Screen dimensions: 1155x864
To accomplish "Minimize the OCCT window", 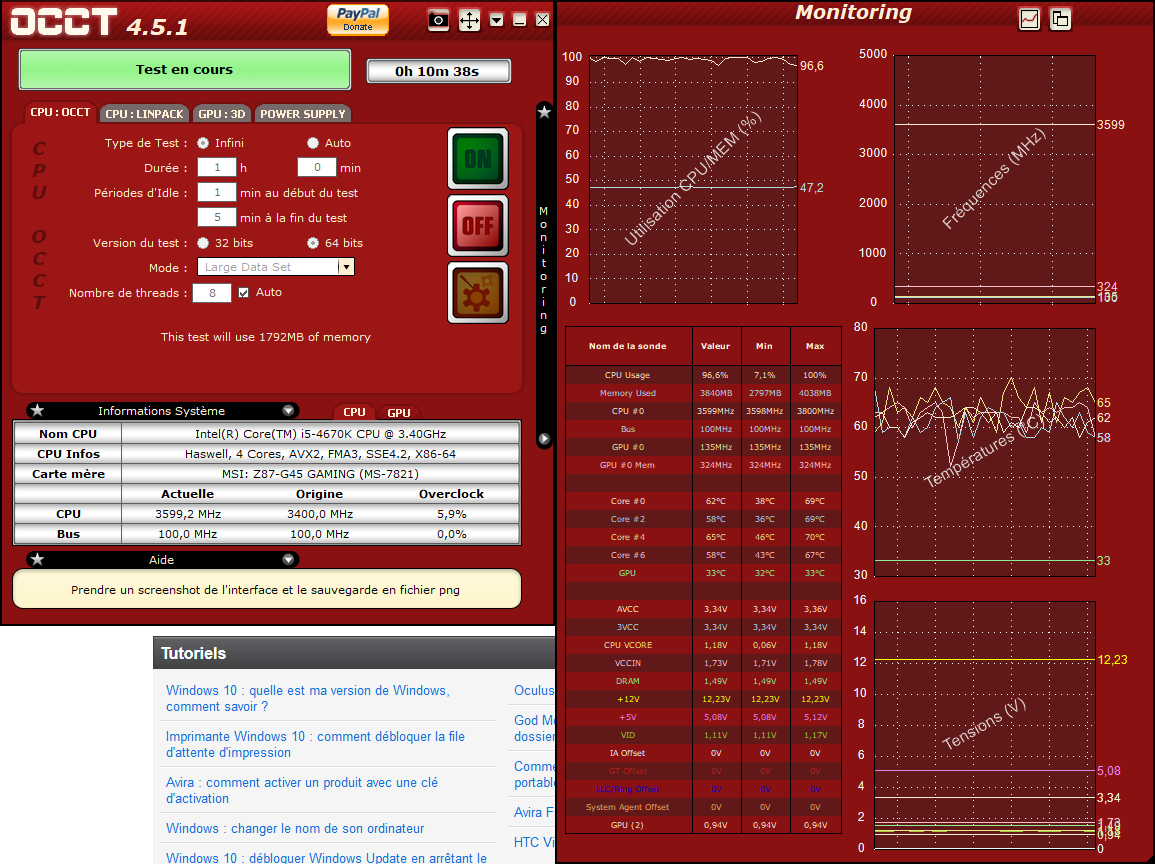I will [519, 20].
